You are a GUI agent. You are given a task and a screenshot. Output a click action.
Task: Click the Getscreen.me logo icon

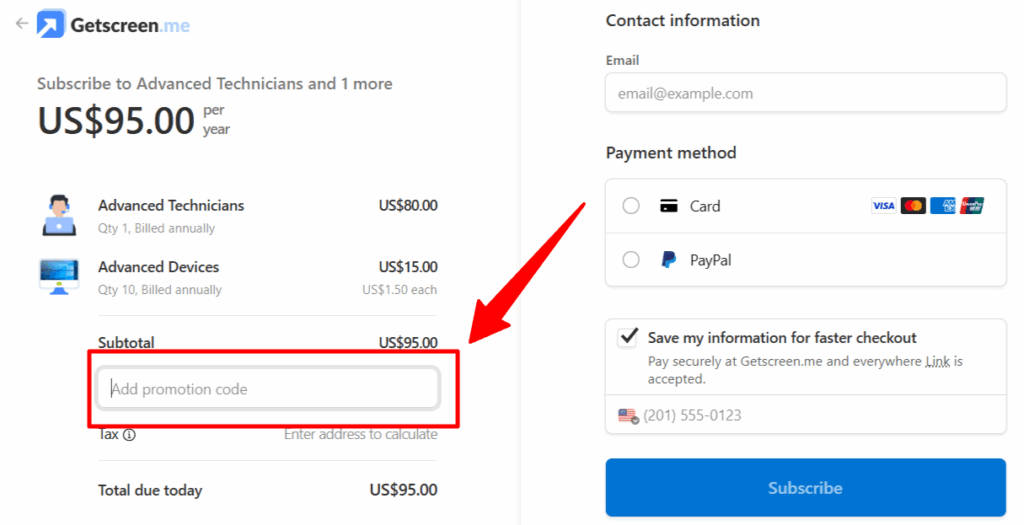(51, 24)
